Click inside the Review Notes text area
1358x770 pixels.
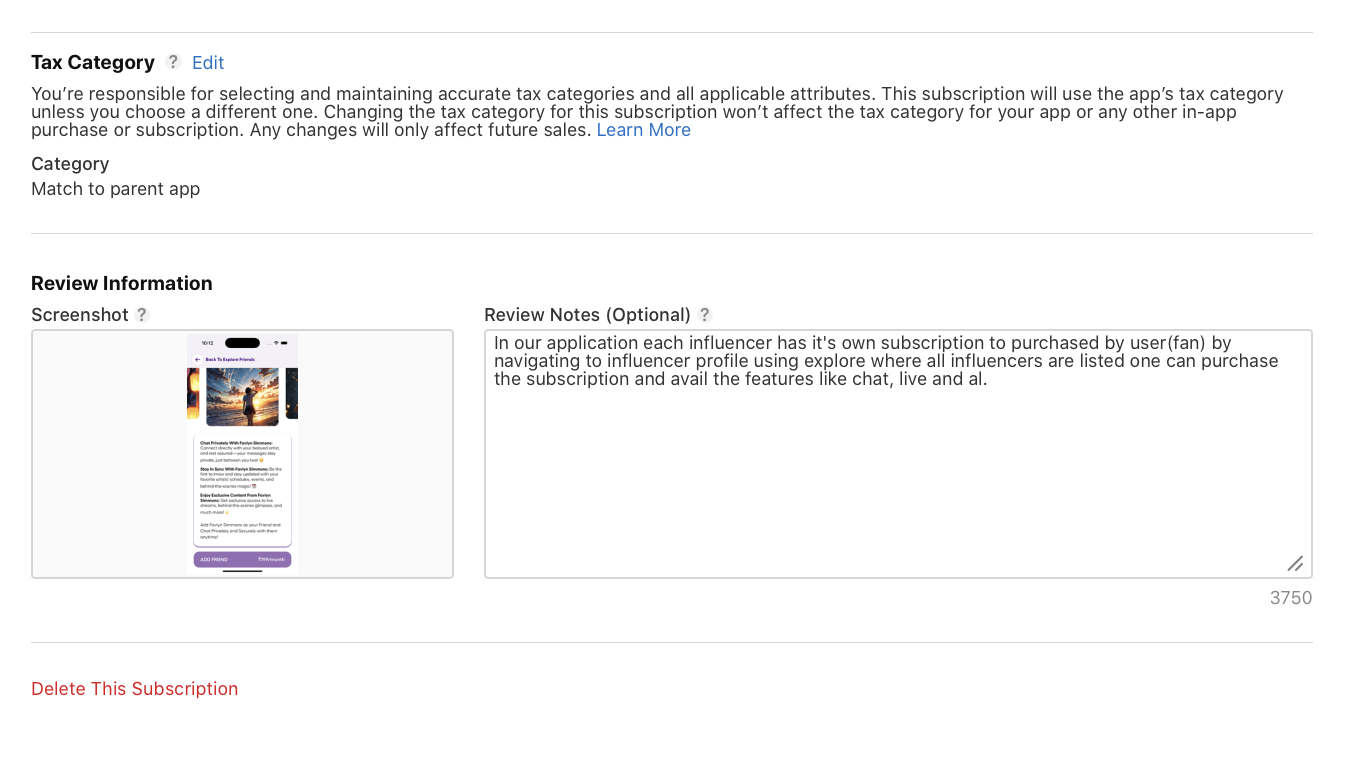pos(897,470)
